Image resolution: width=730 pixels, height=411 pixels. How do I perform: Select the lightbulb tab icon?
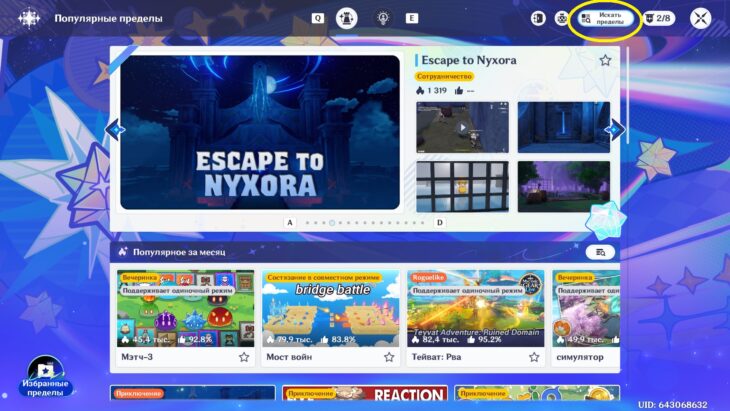point(383,18)
